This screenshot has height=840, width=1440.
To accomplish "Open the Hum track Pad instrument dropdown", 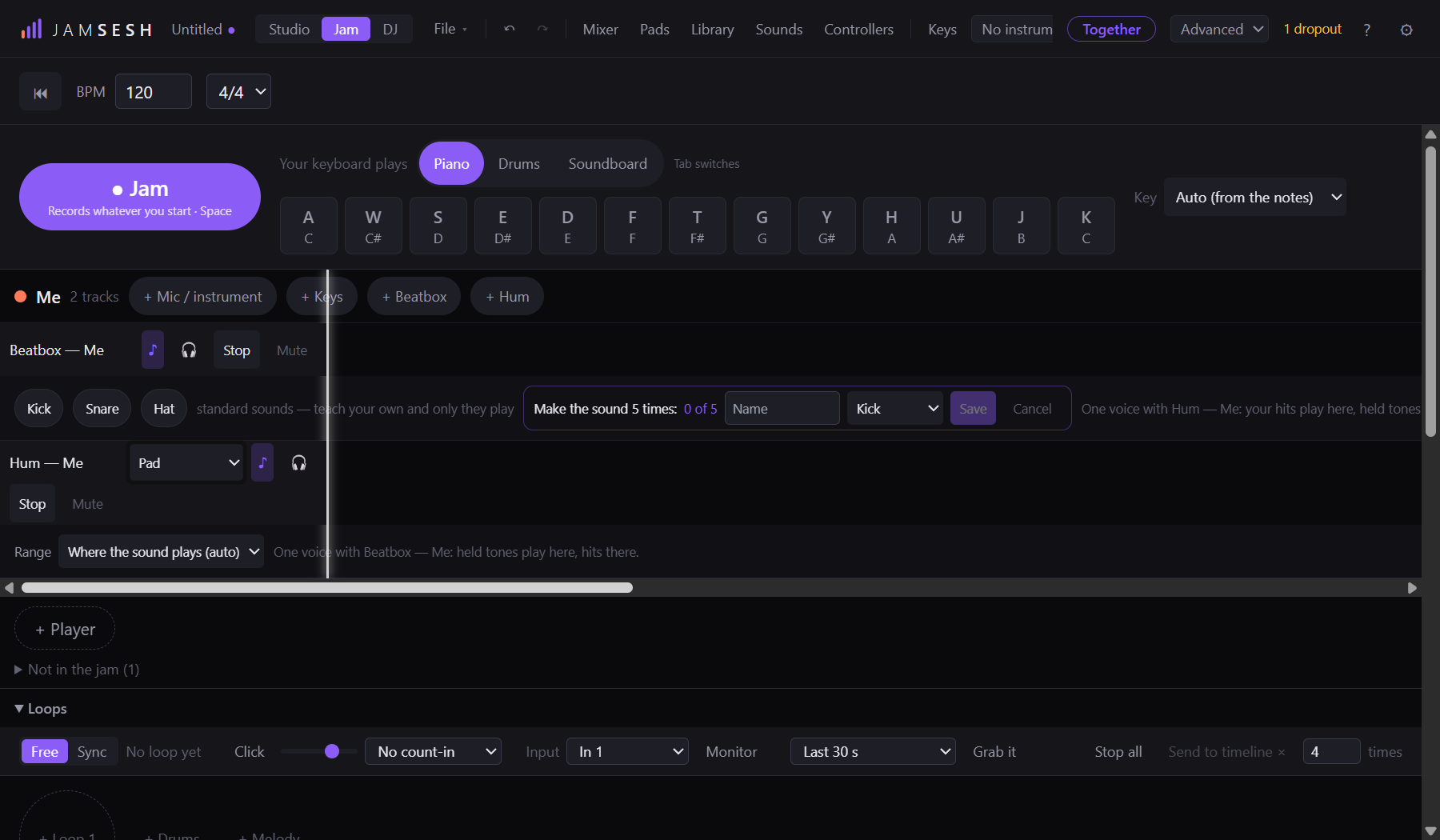I will 186,462.
